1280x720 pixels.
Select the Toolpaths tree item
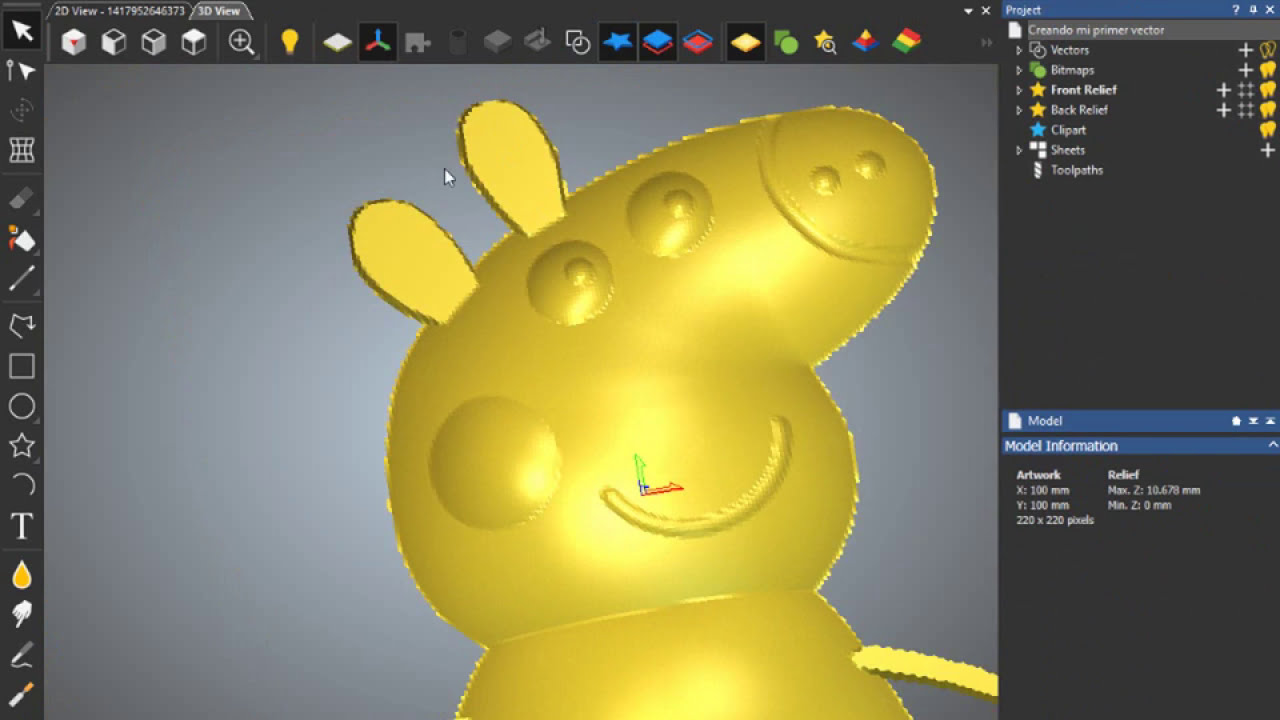click(1076, 170)
